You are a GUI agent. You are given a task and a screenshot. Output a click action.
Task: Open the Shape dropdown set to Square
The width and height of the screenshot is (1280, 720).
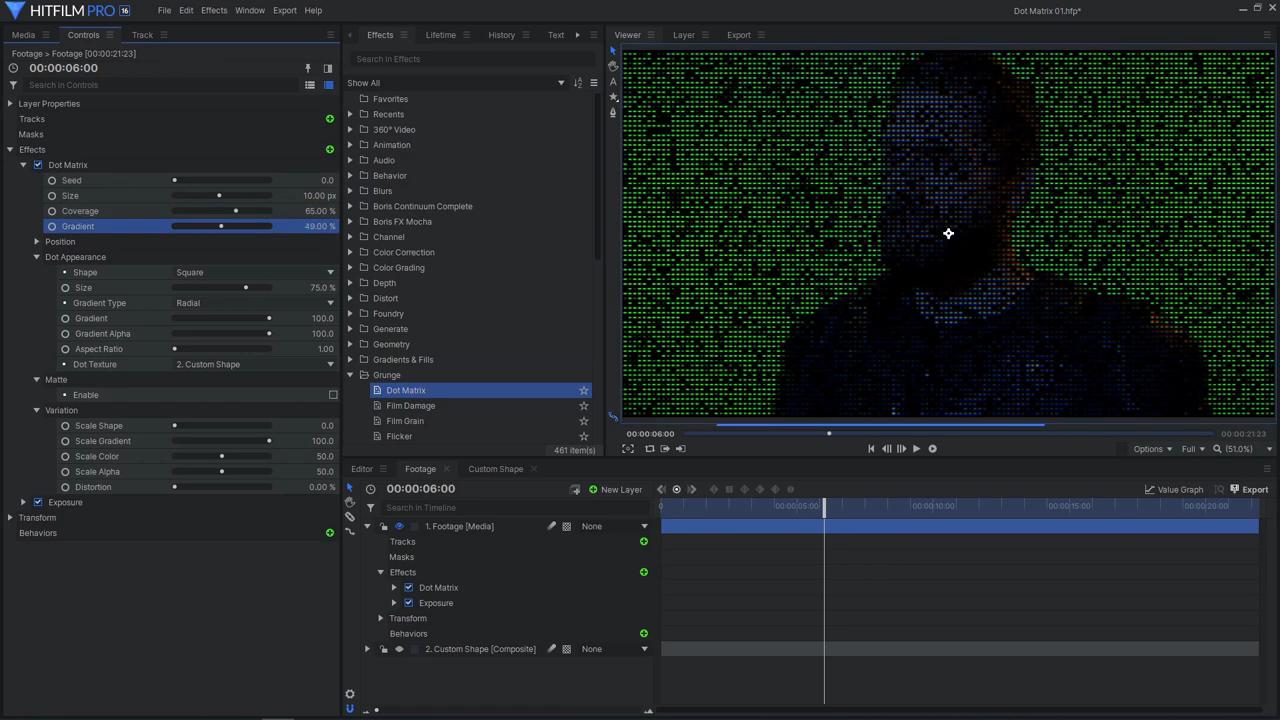[255, 273]
